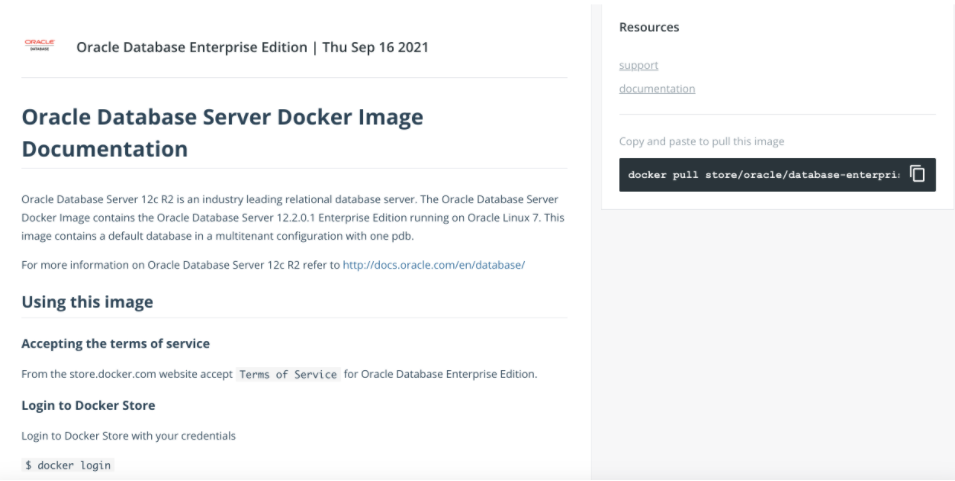This screenshot has width=955, height=481.
Task: Click the 'Login to Docker Store' heading
Action: (88, 406)
